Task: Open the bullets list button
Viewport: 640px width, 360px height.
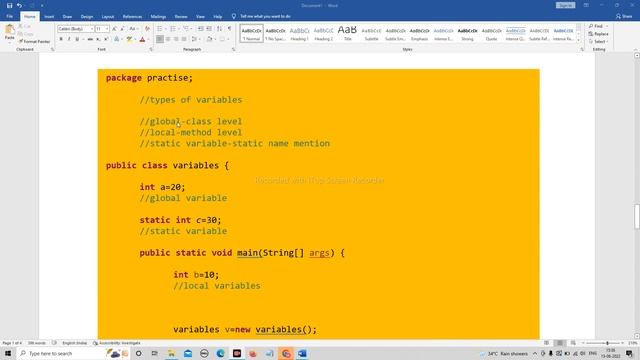Action: (161, 29)
